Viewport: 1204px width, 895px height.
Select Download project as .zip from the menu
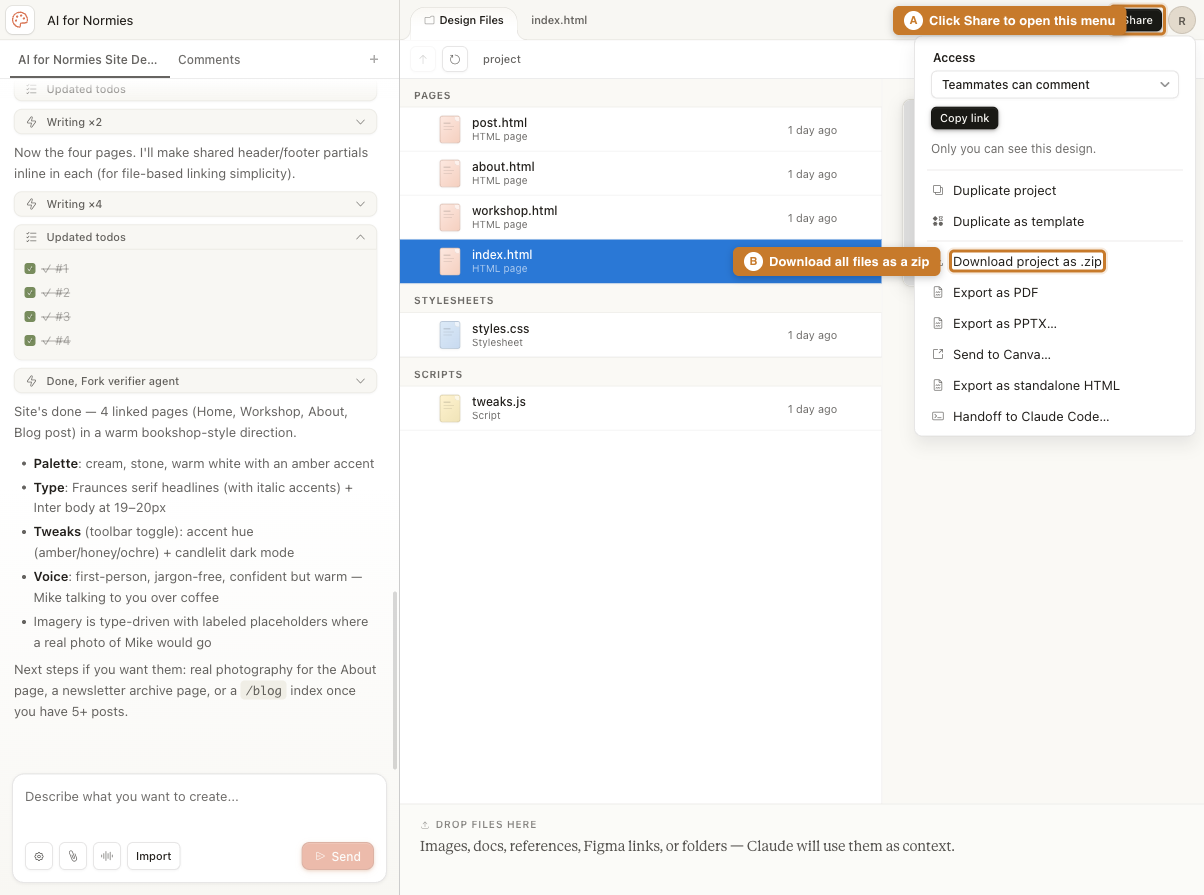pyautogui.click(x=1027, y=261)
